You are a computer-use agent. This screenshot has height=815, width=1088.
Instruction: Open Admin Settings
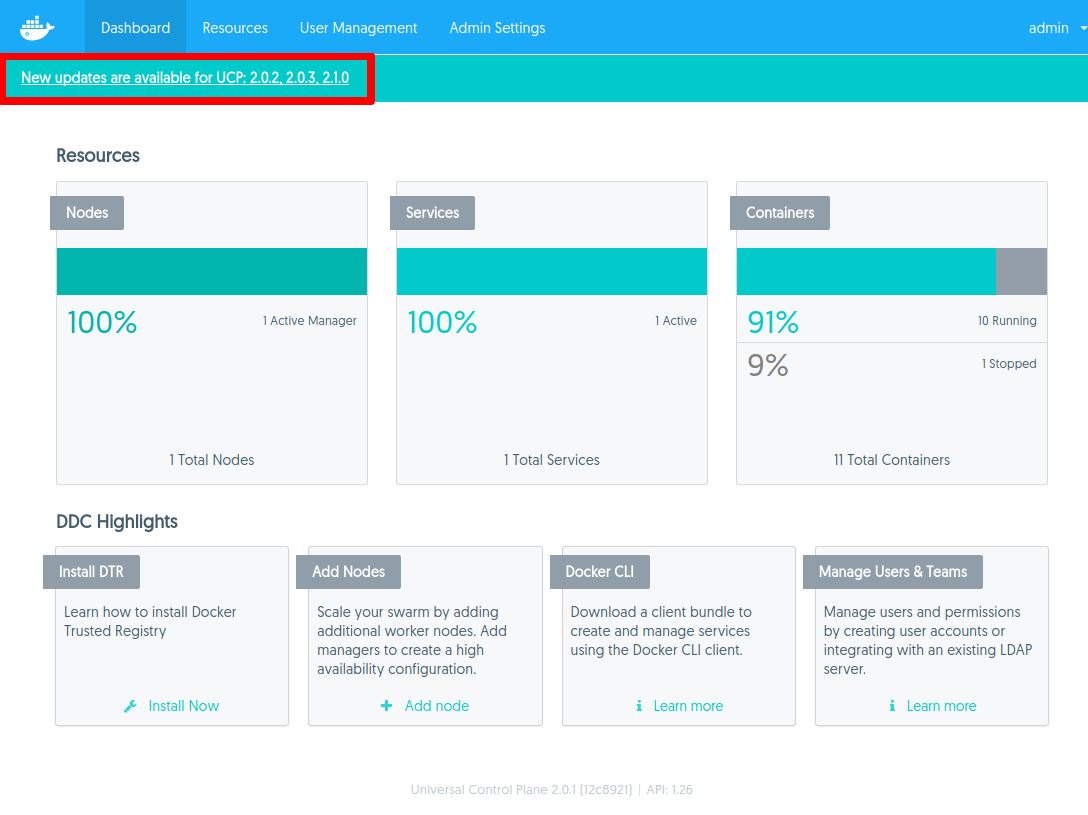click(497, 28)
